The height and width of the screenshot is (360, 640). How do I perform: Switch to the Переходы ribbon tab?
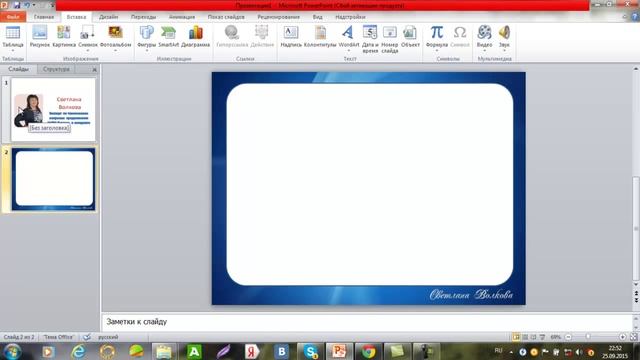(x=143, y=17)
